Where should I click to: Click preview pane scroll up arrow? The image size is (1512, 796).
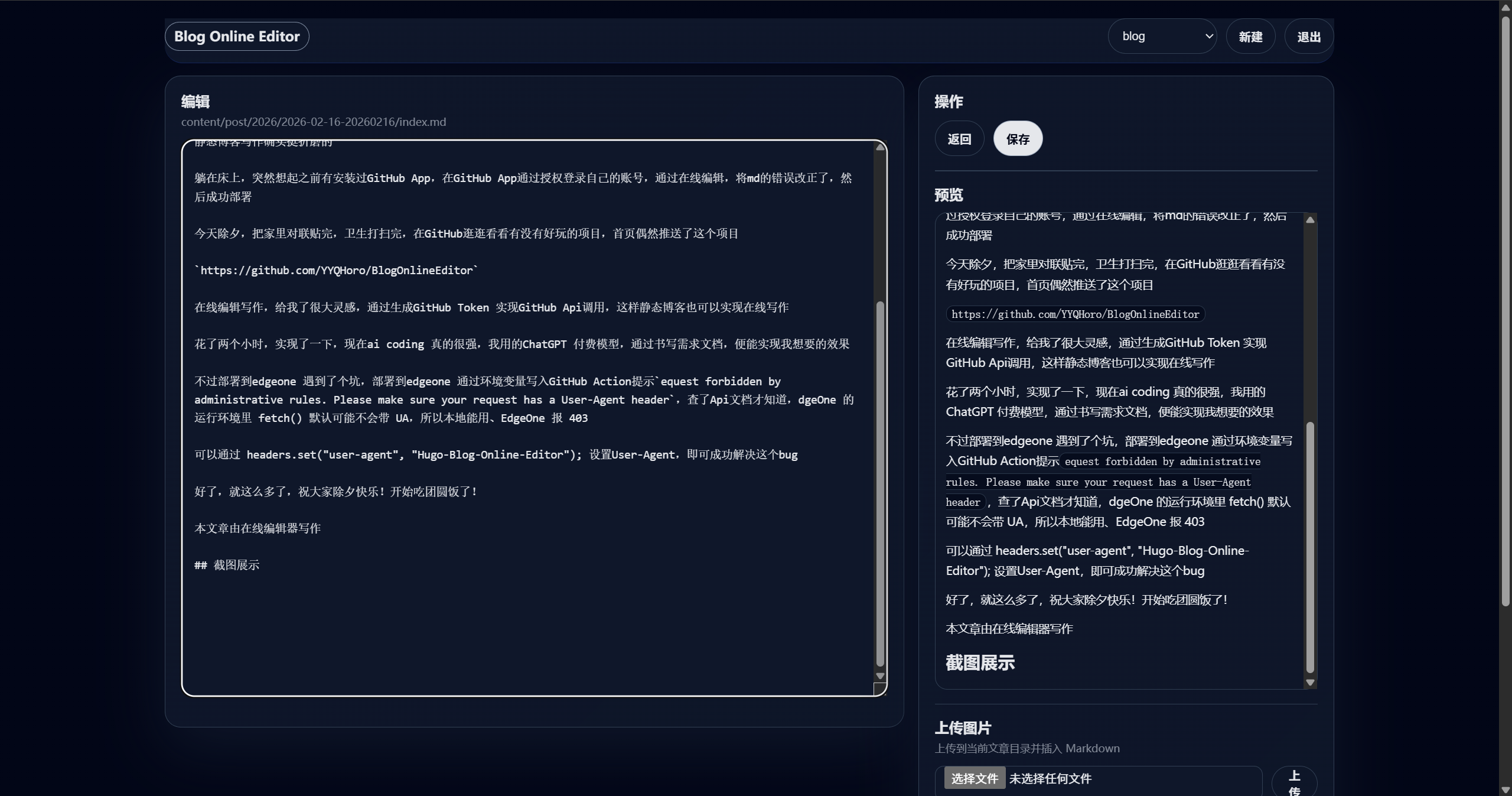1310,220
